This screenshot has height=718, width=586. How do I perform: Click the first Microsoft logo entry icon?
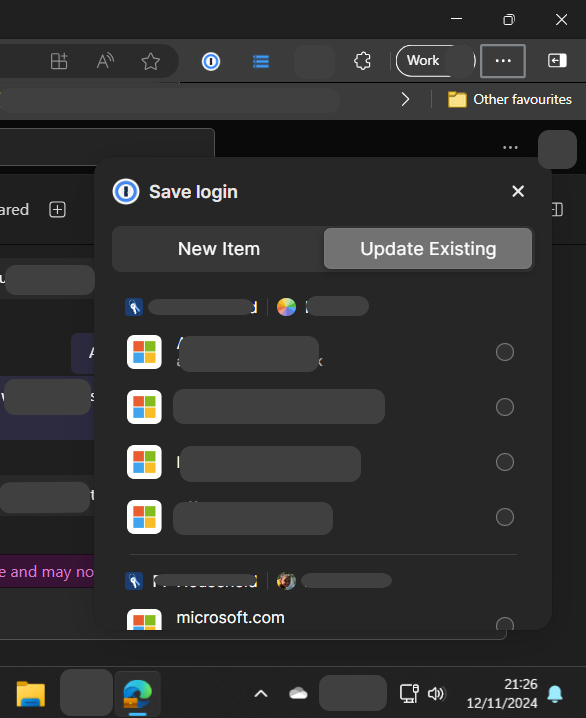coord(144,352)
